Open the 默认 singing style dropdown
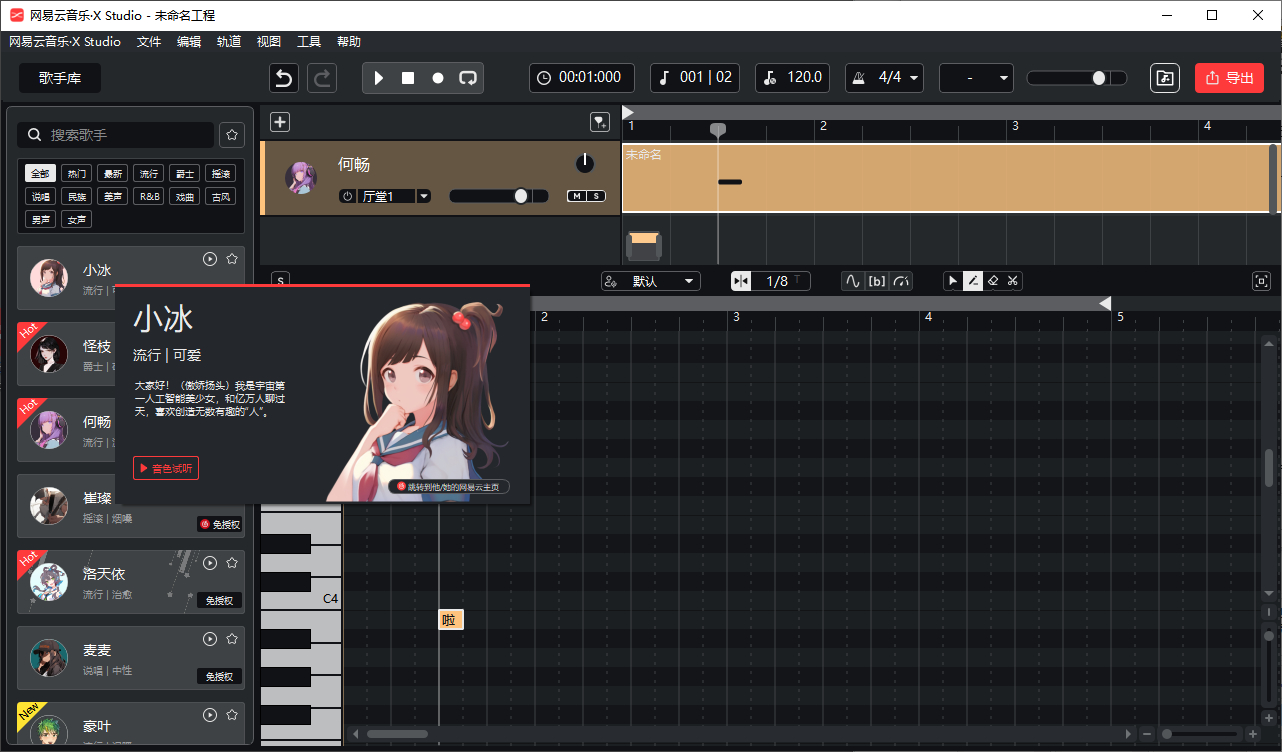Screen dimensions: 1282x752 (651, 281)
